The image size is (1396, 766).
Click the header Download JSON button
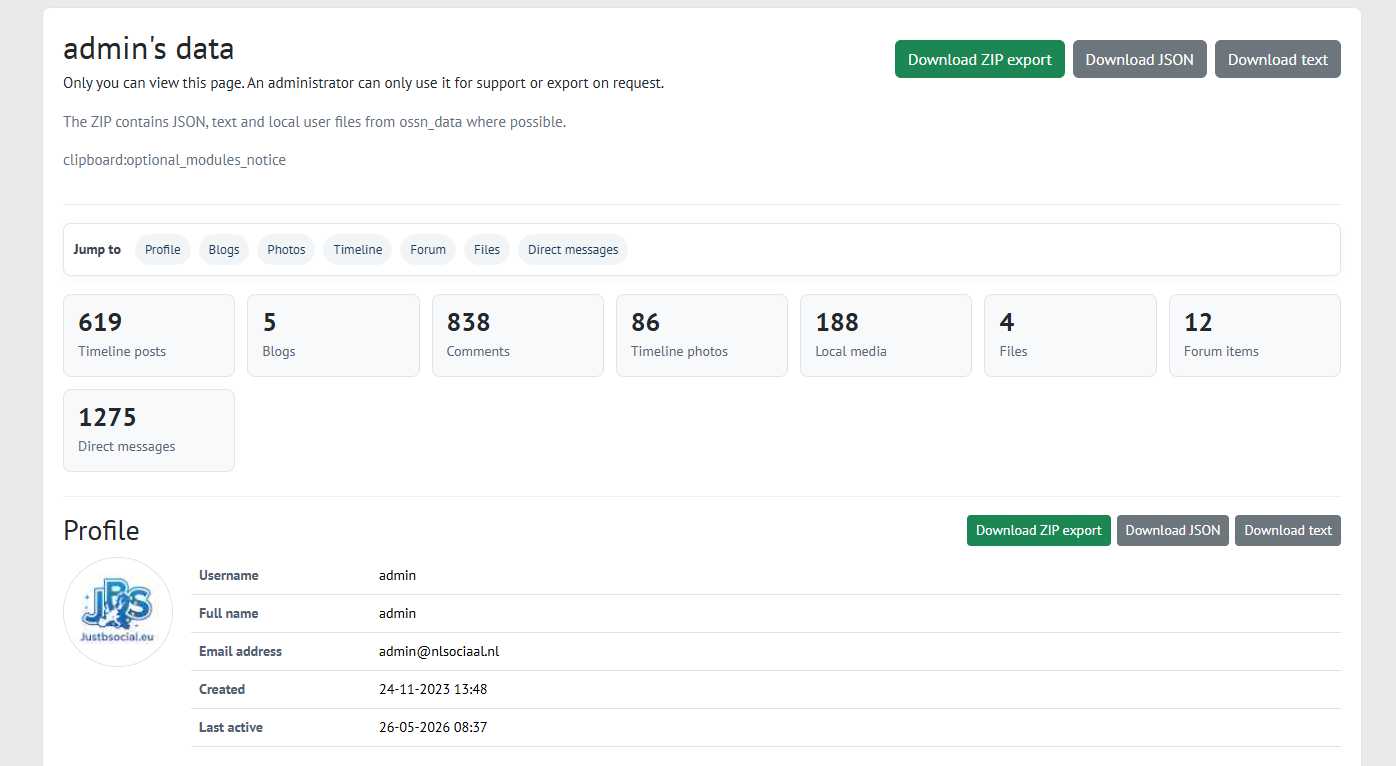(1139, 59)
